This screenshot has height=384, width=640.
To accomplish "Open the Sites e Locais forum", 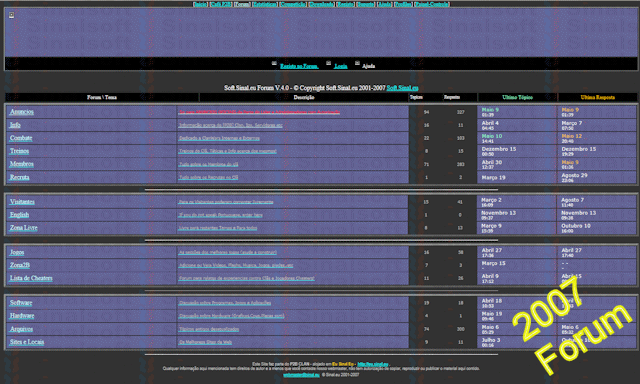I will (27, 342).
